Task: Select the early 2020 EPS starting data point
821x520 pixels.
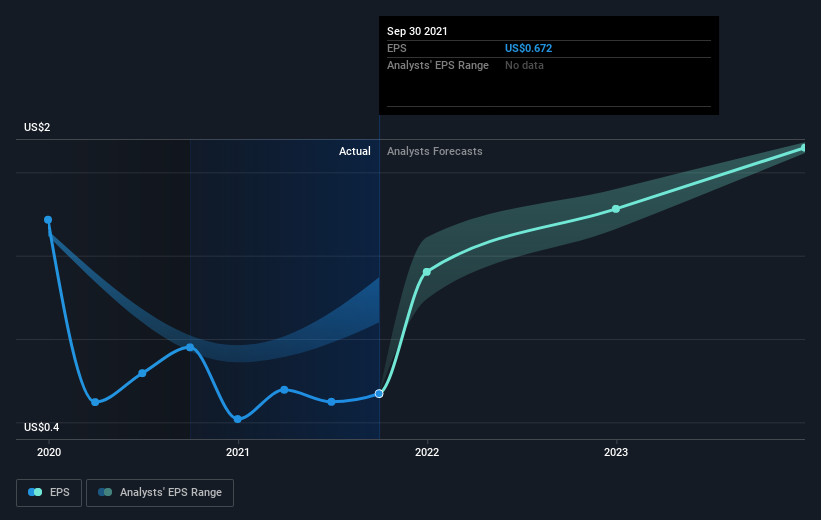Action: pyautogui.click(x=48, y=220)
